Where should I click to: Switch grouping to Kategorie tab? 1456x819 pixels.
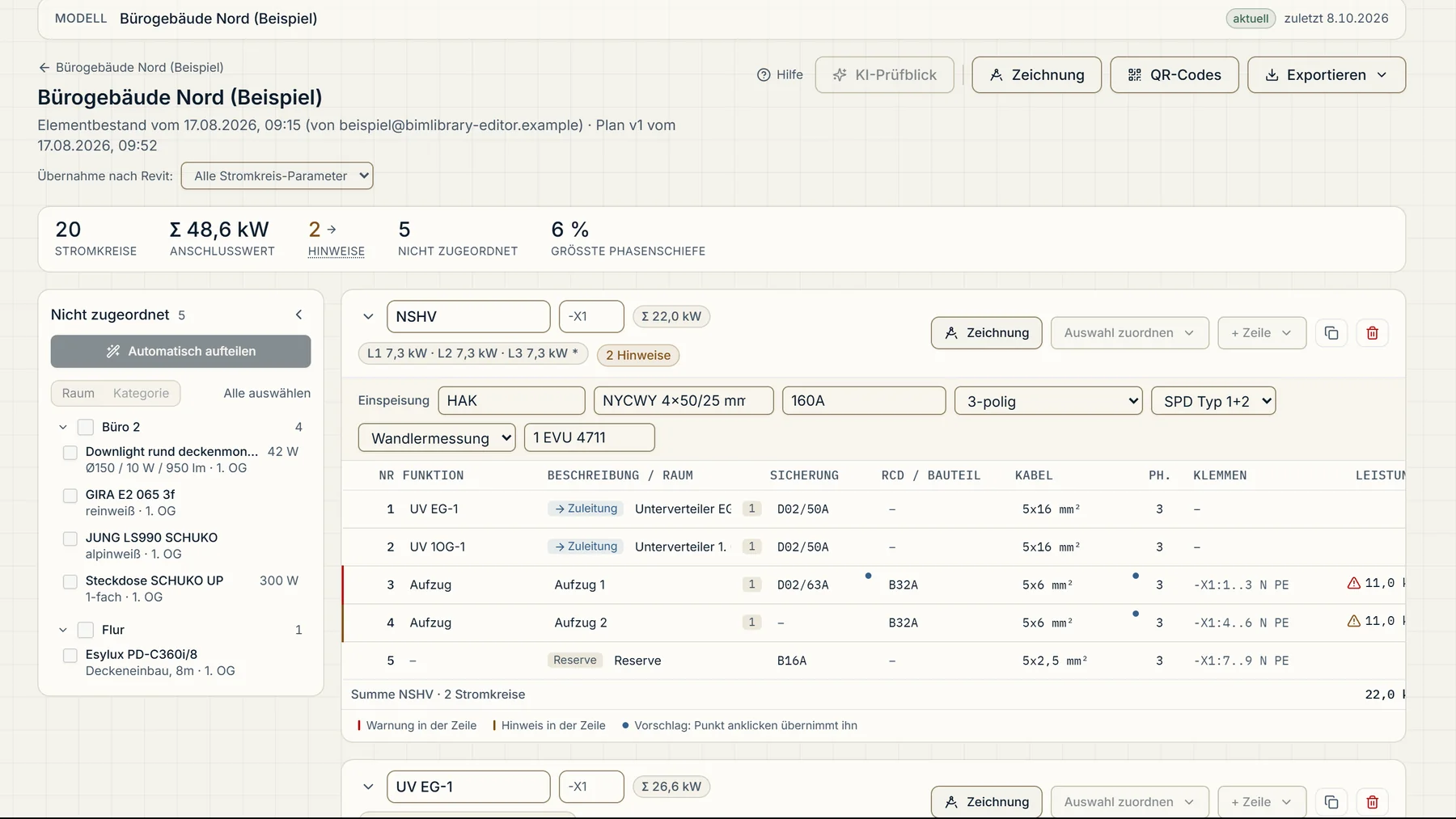click(141, 393)
